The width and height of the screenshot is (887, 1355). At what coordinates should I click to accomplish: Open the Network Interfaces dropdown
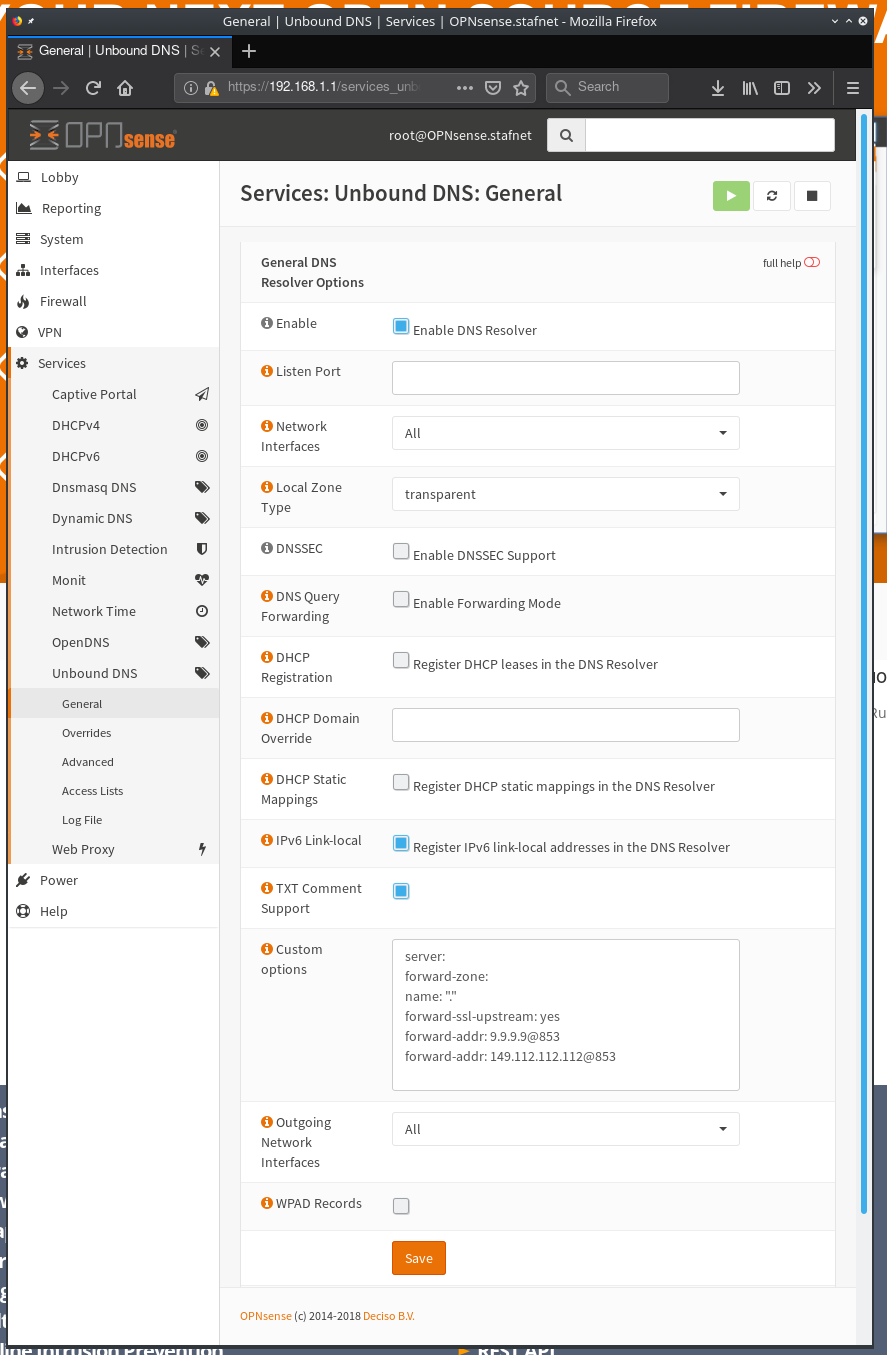click(x=565, y=433)
